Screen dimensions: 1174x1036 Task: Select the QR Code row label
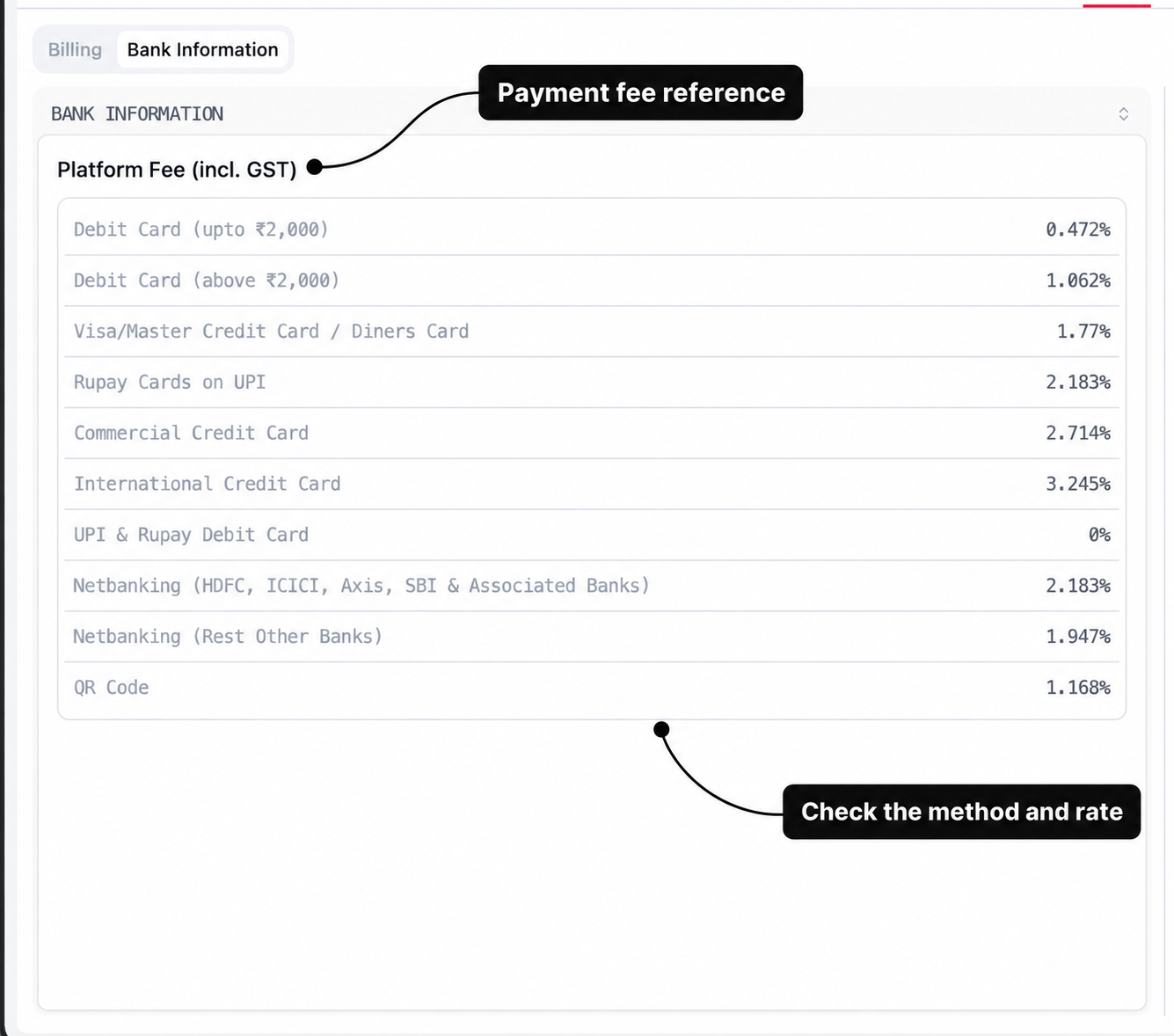point(111,688)
